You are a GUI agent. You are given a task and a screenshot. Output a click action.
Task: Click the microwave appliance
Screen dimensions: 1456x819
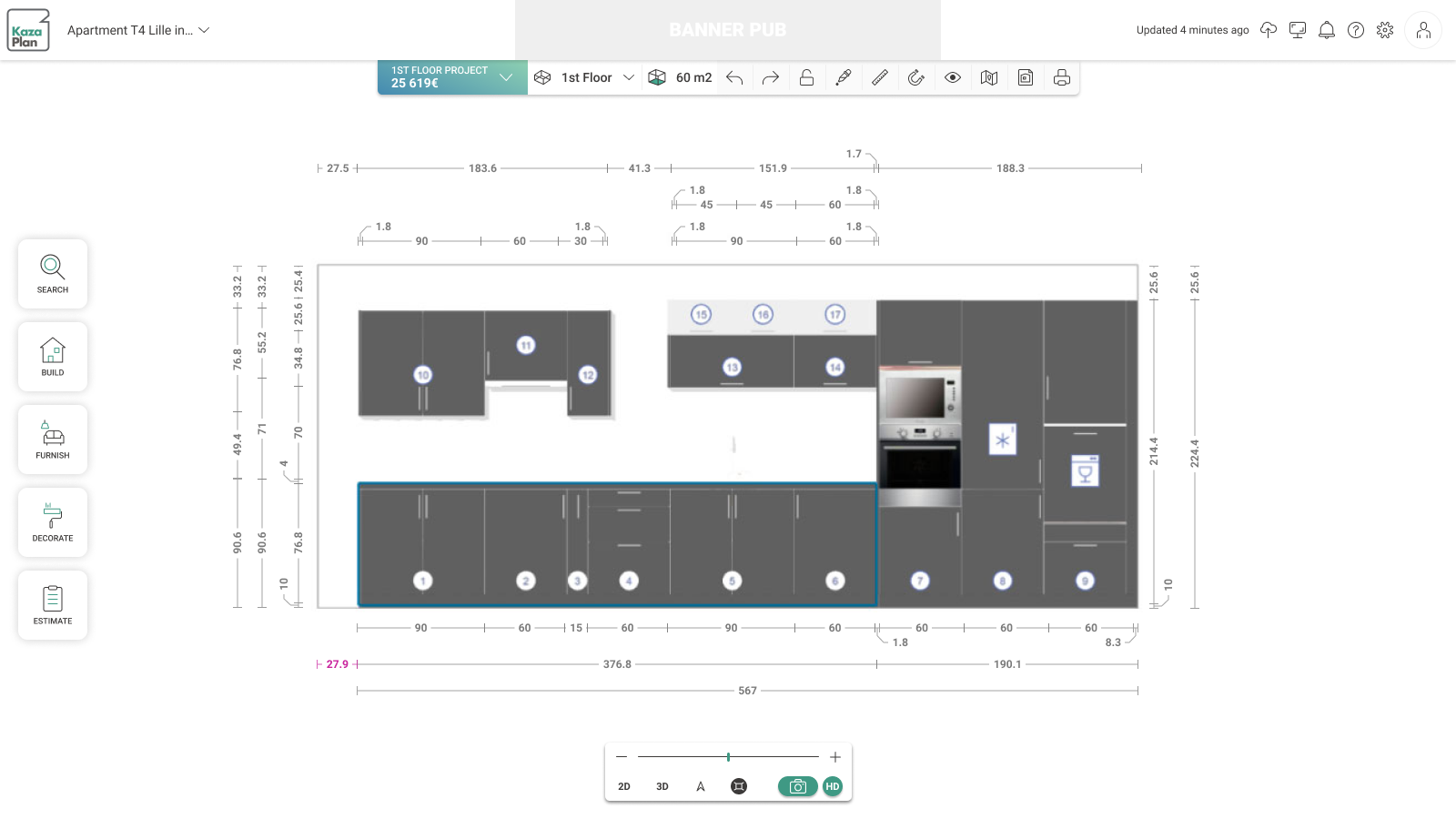[x=920, y=397]
